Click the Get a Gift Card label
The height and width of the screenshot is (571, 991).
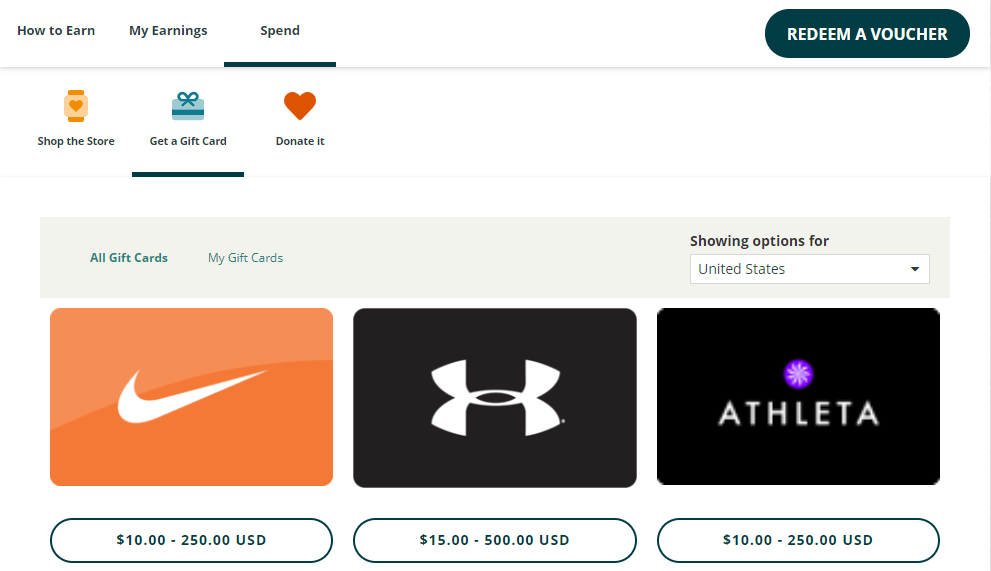click(188, 142)
